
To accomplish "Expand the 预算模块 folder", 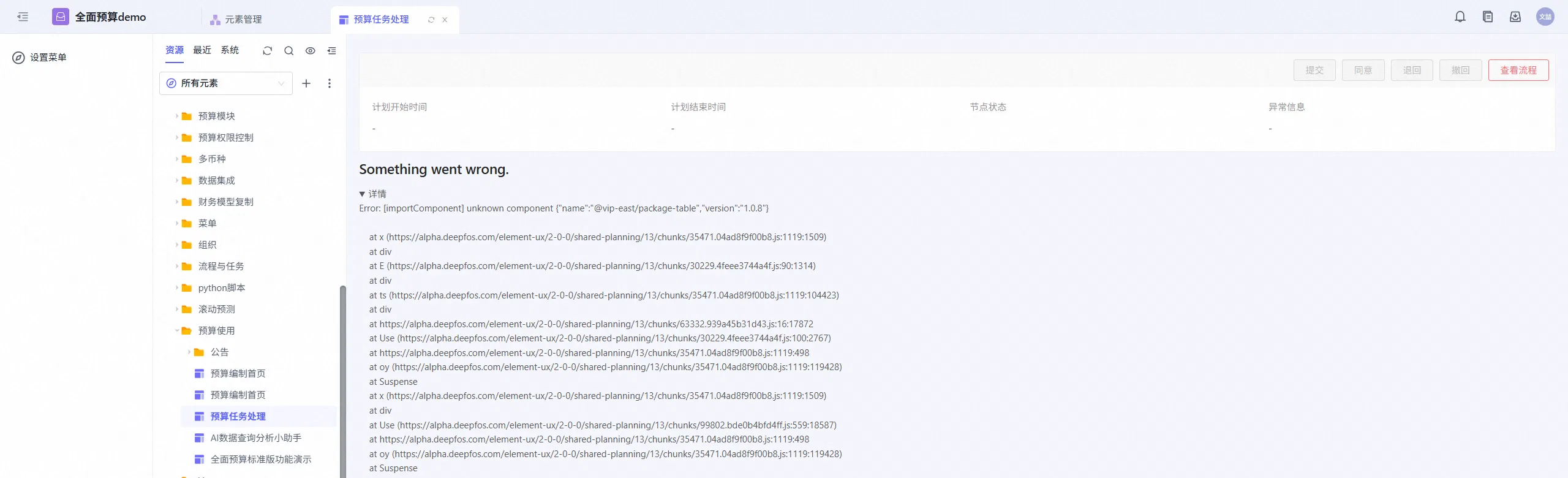I will pyautogui.click(x=177, y=116).
